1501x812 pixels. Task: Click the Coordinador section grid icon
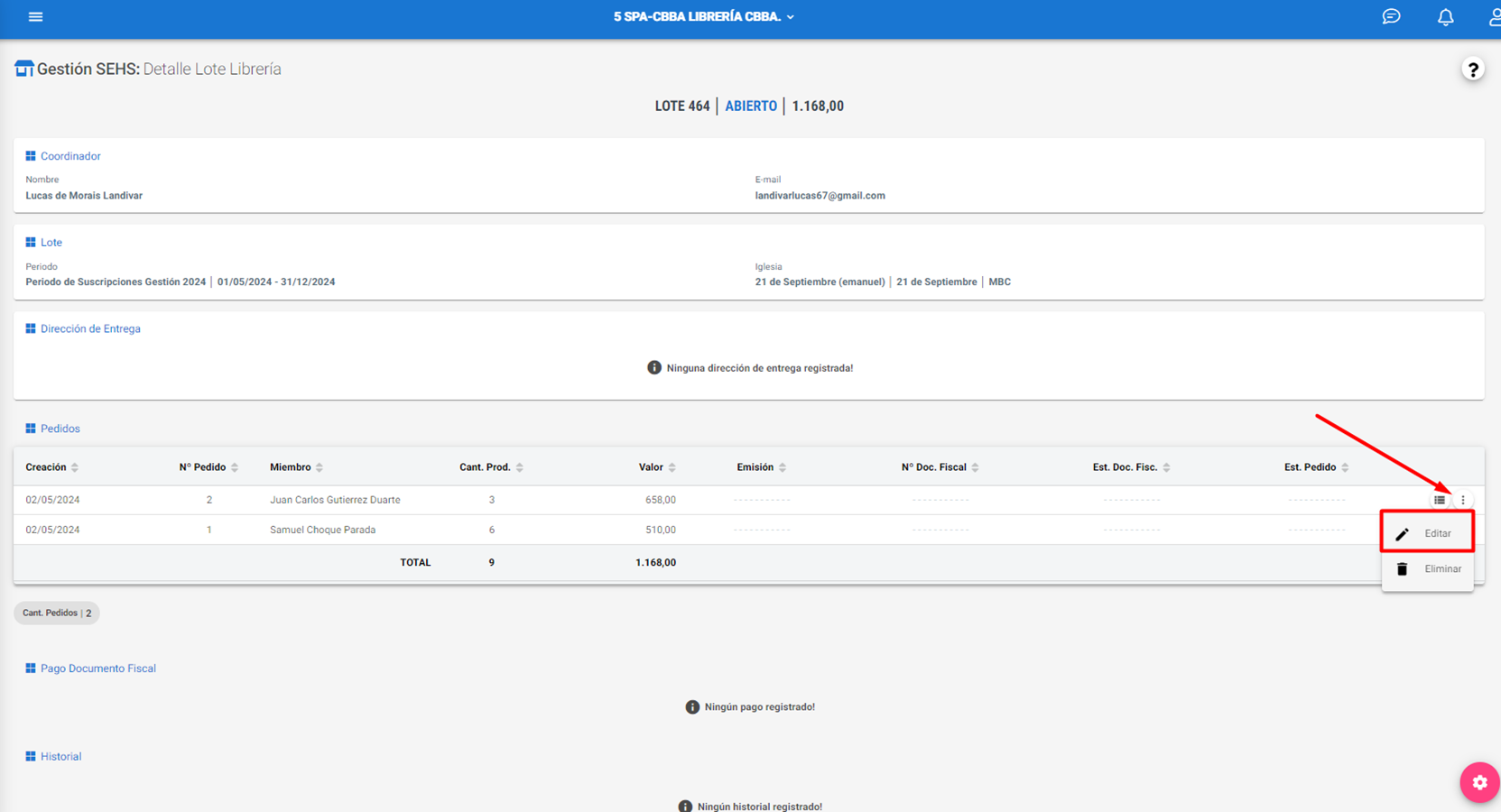tap(31, 156)
